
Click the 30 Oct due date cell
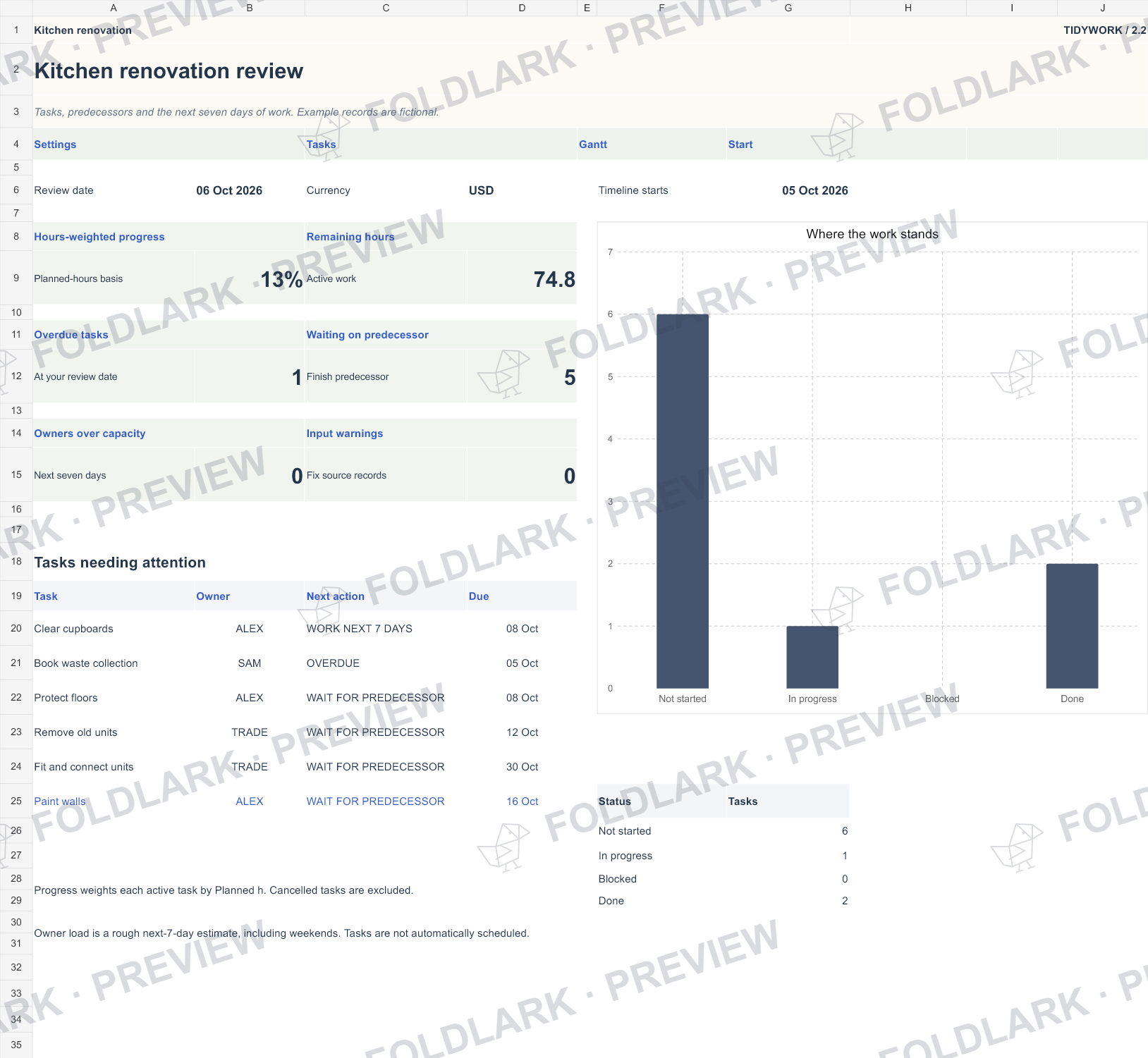pos(522,767)
